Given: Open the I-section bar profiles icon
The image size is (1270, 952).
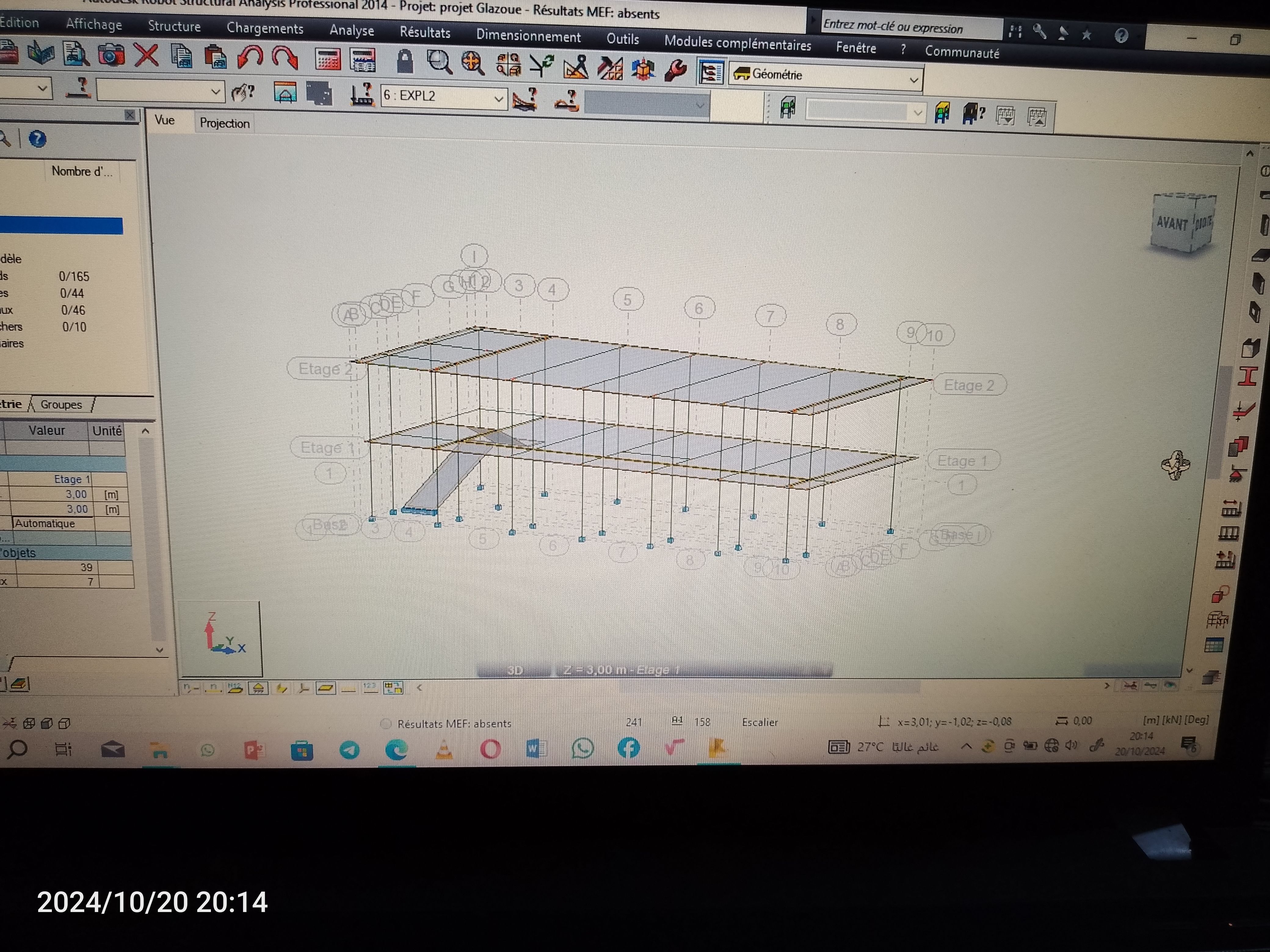Looking at the screenshot, I should click(x=1248, y=377).
